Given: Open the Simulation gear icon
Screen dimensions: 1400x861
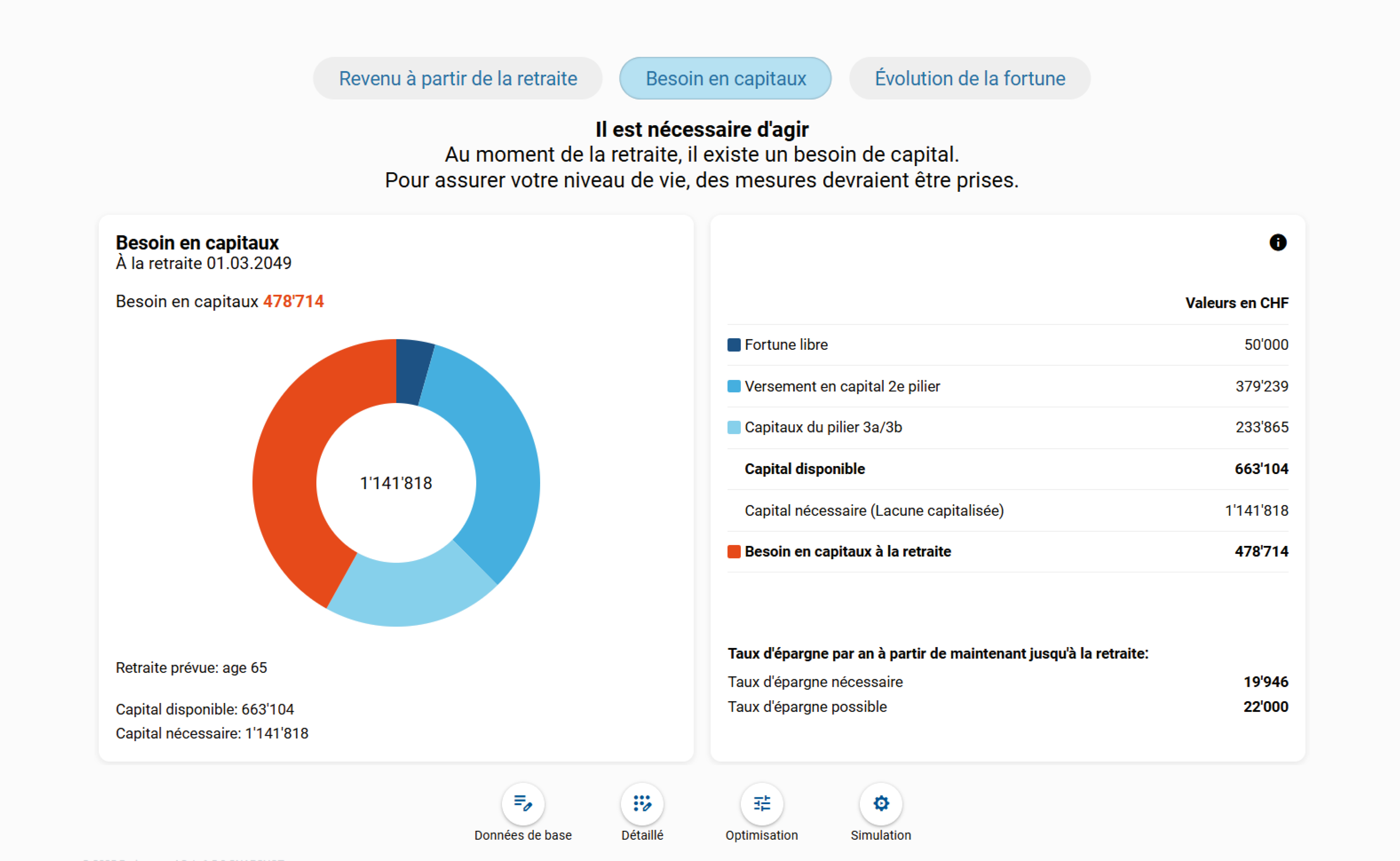Looking at the screenshot, I should pos(881,803).
